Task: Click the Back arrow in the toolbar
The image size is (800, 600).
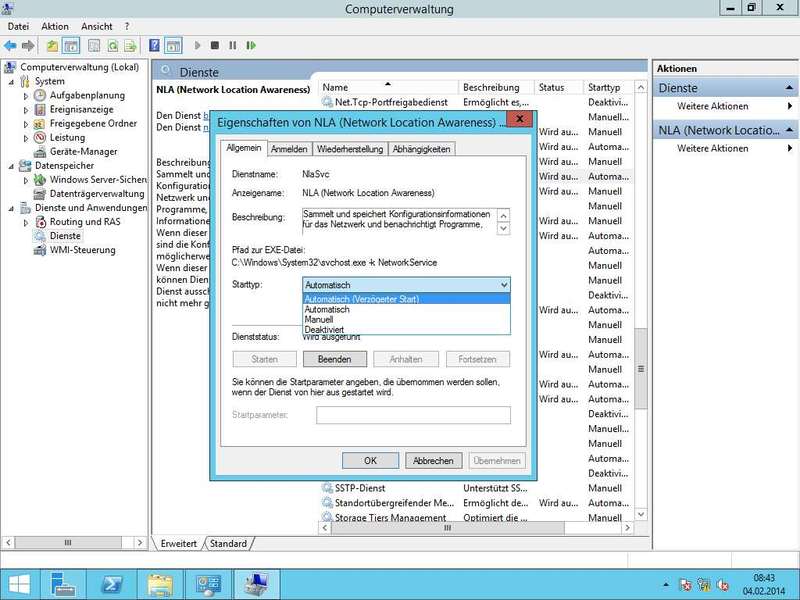Action: tap(11, 45)
